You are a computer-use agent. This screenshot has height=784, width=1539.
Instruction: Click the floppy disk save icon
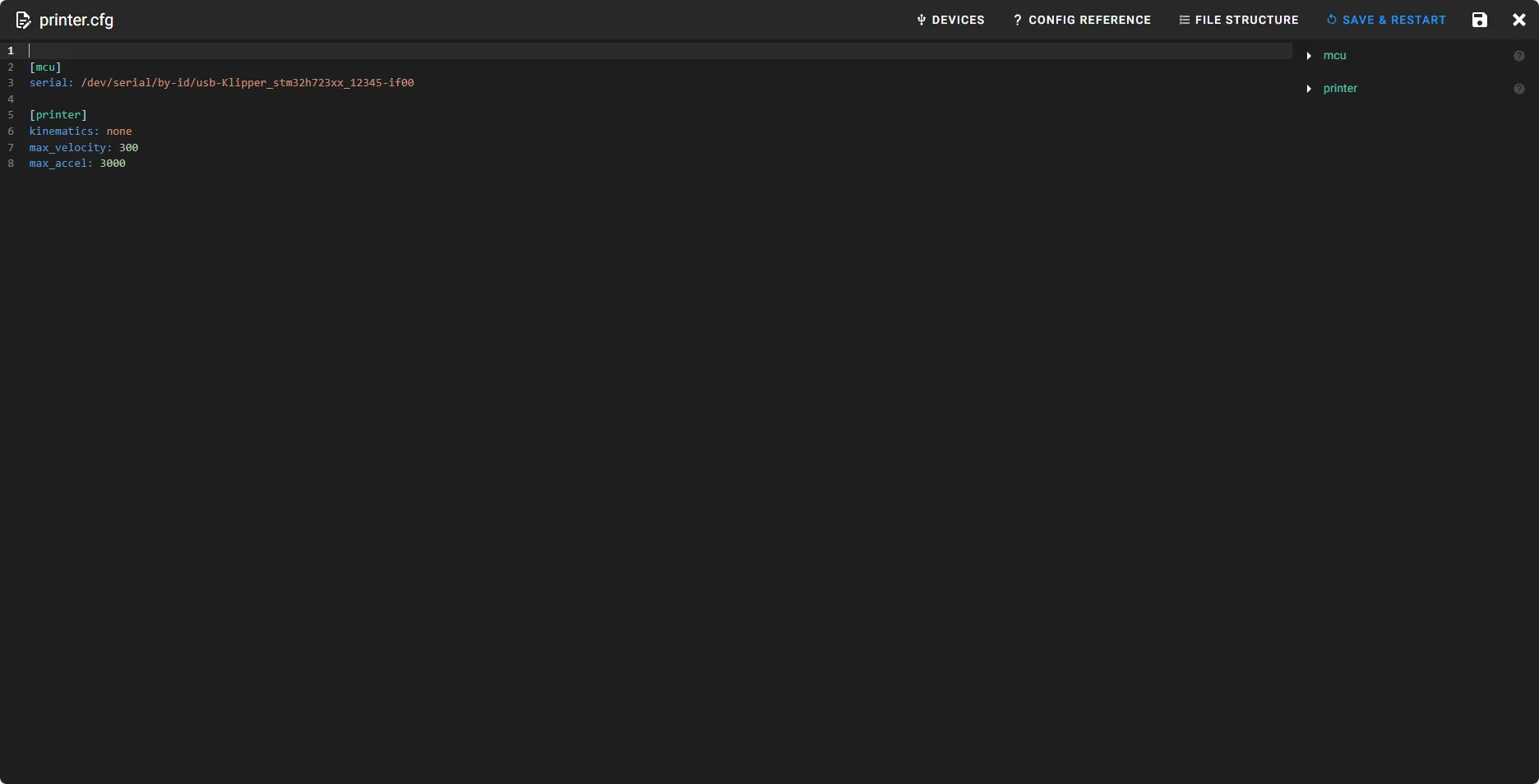(x=1479, y=20)
